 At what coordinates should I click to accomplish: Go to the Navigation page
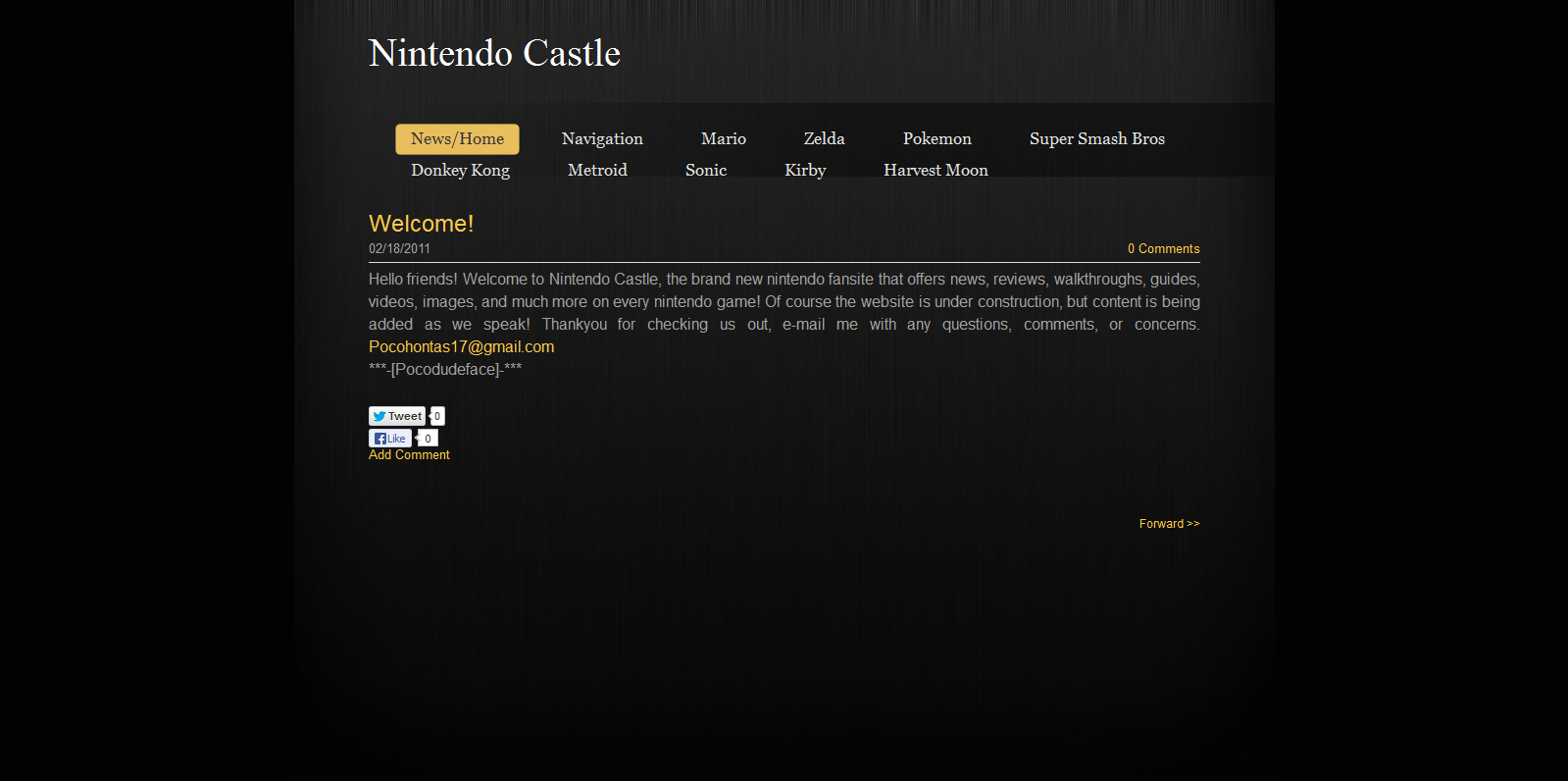(602, 139)
